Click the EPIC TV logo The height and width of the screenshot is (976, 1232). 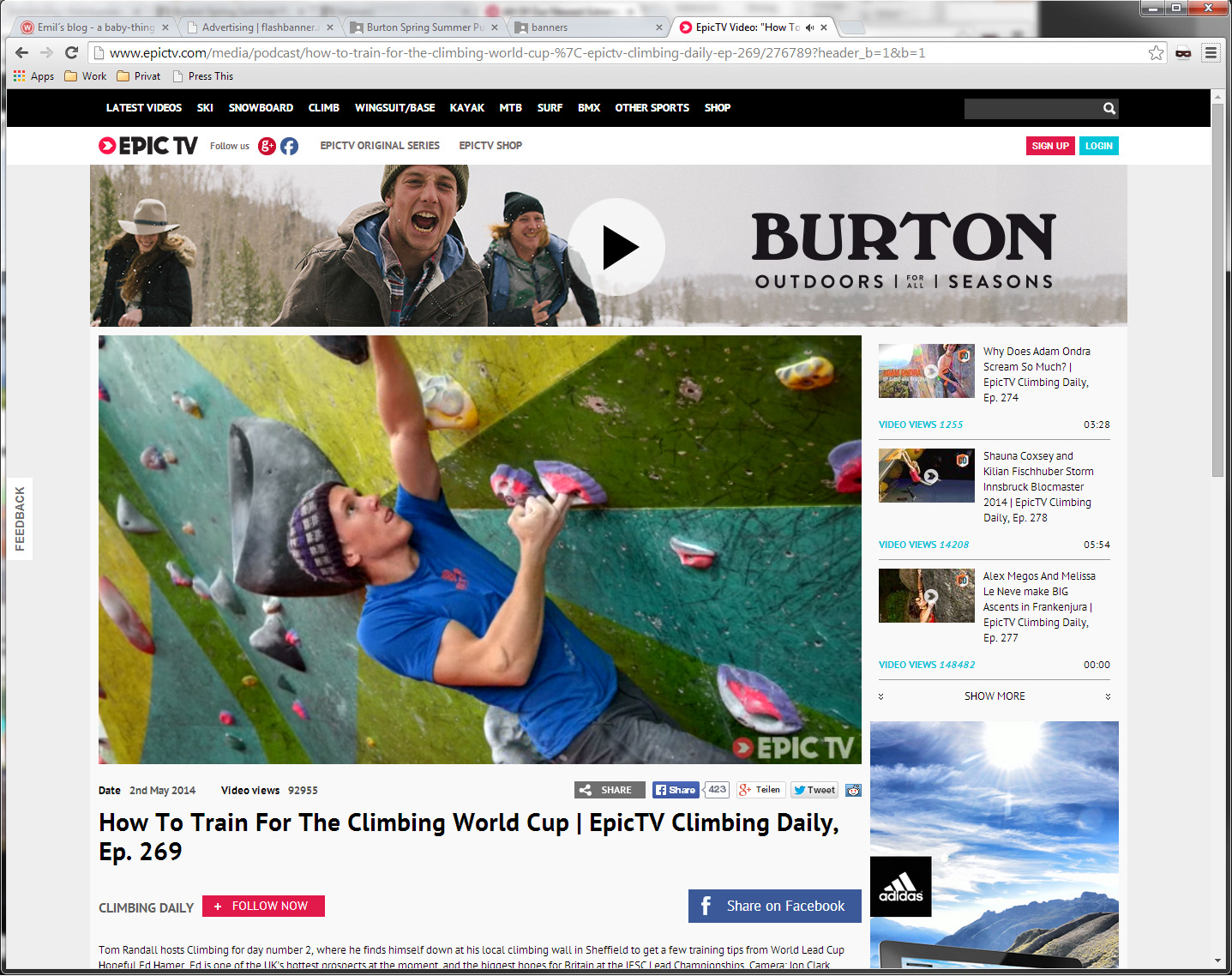point(148,146)
